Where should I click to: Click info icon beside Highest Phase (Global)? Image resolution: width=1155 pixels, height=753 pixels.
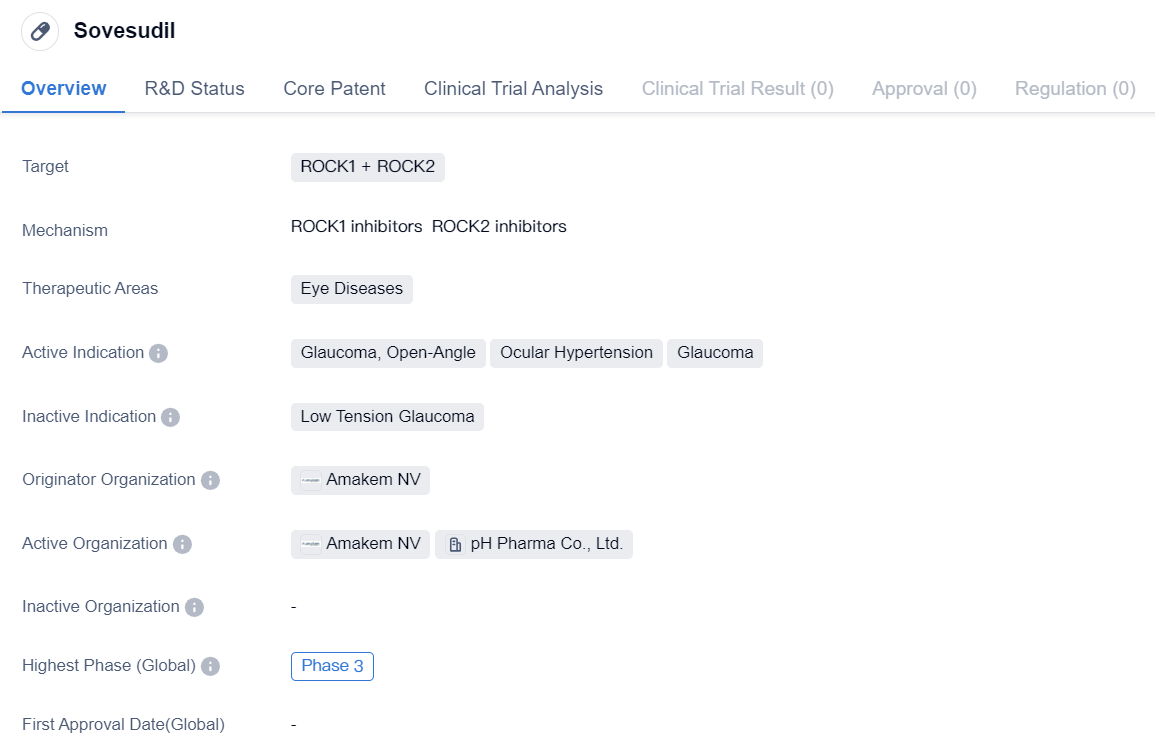point(210,666)
